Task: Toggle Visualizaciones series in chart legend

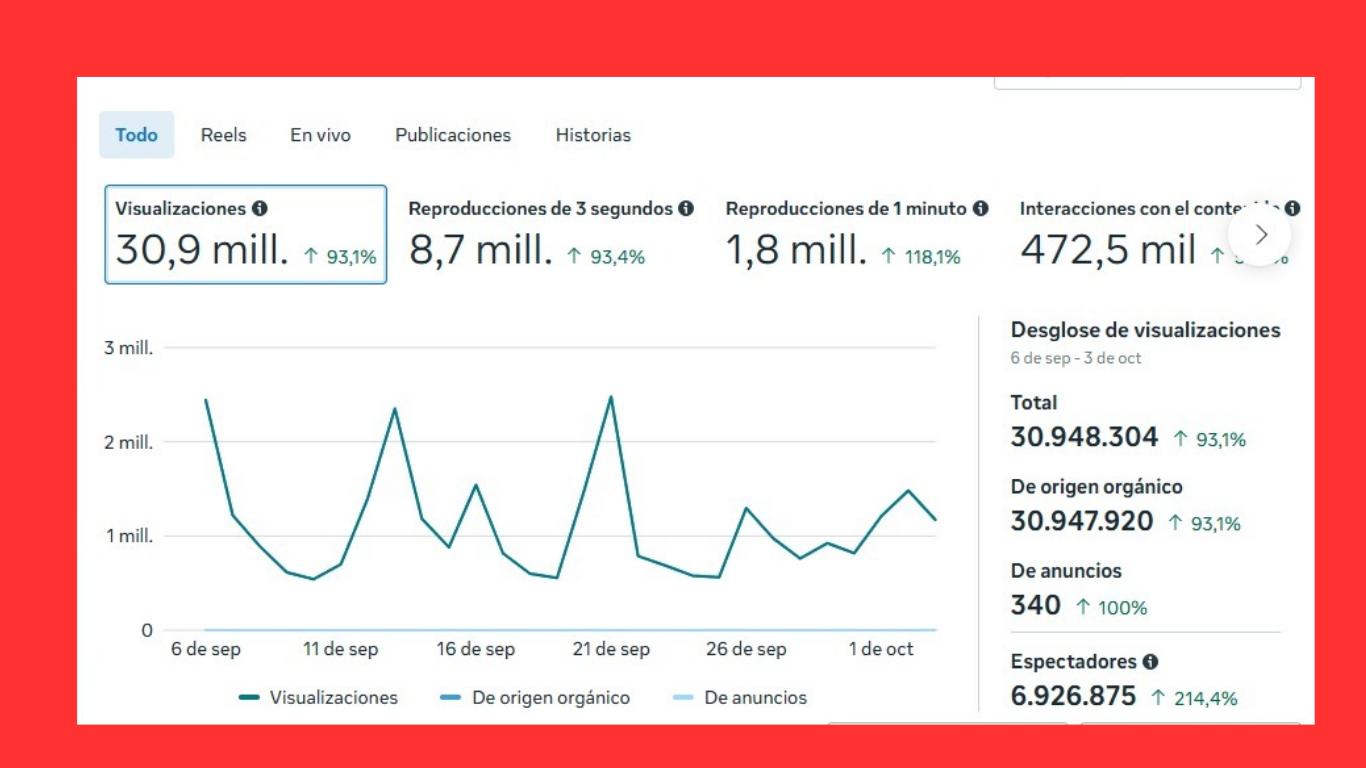Action: click(x=319, y=698)
